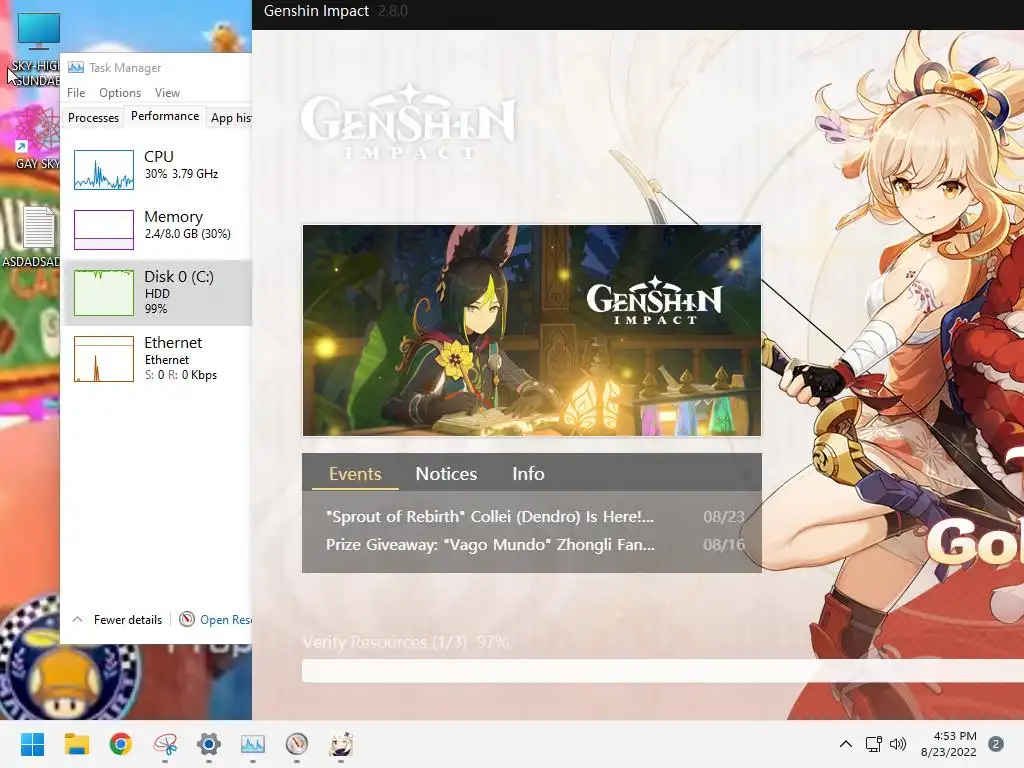This screenshot has width=1024, height=768.
Task: Launch Google Chrome from the taskbar
Action: 120,744
